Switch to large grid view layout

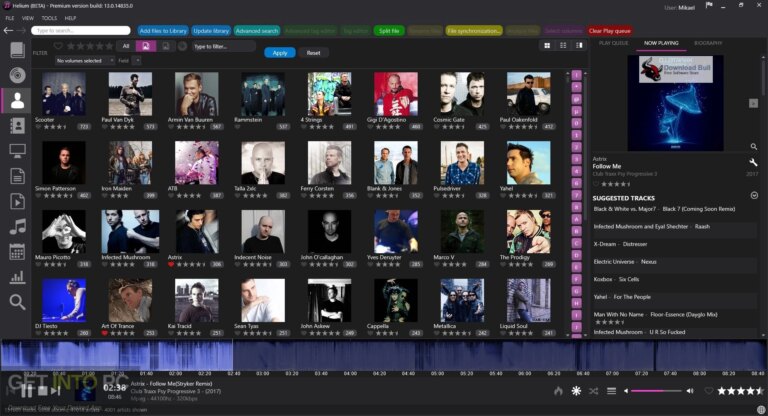[548, 46]
